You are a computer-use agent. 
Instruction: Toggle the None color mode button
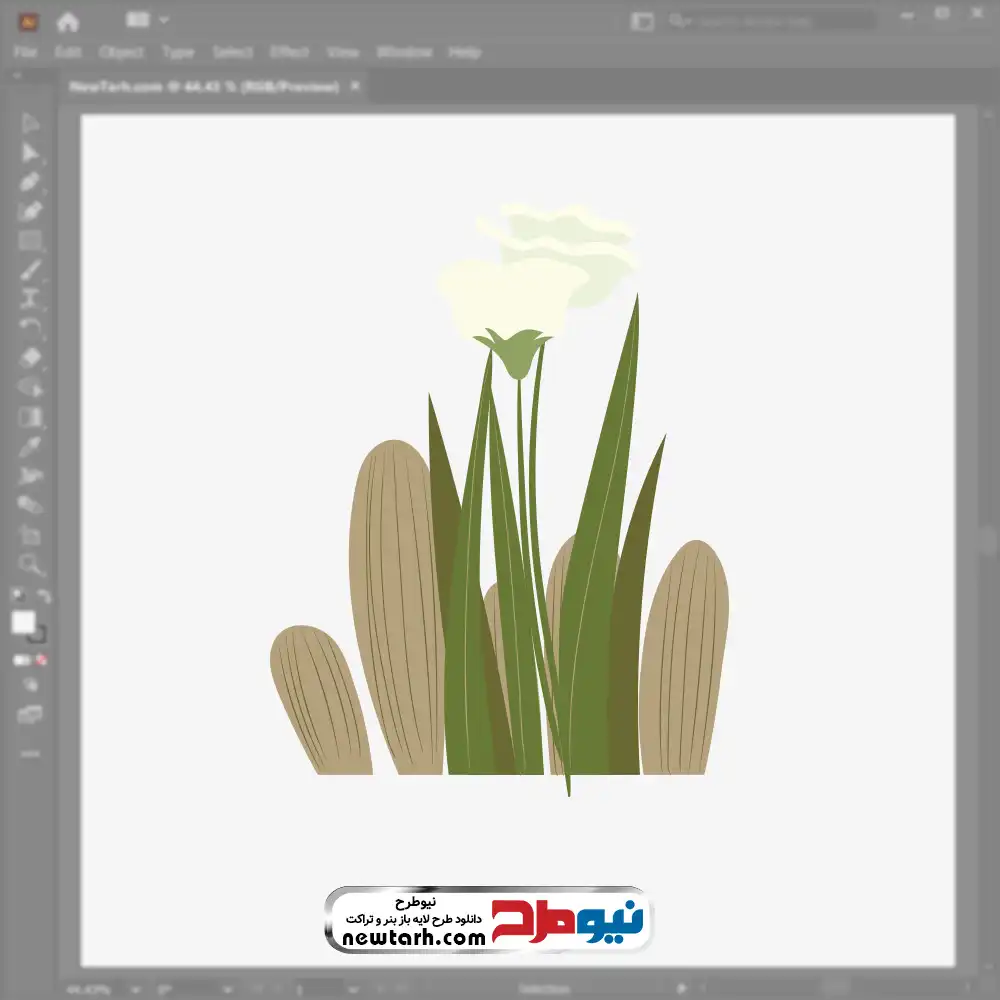[42, 660]
